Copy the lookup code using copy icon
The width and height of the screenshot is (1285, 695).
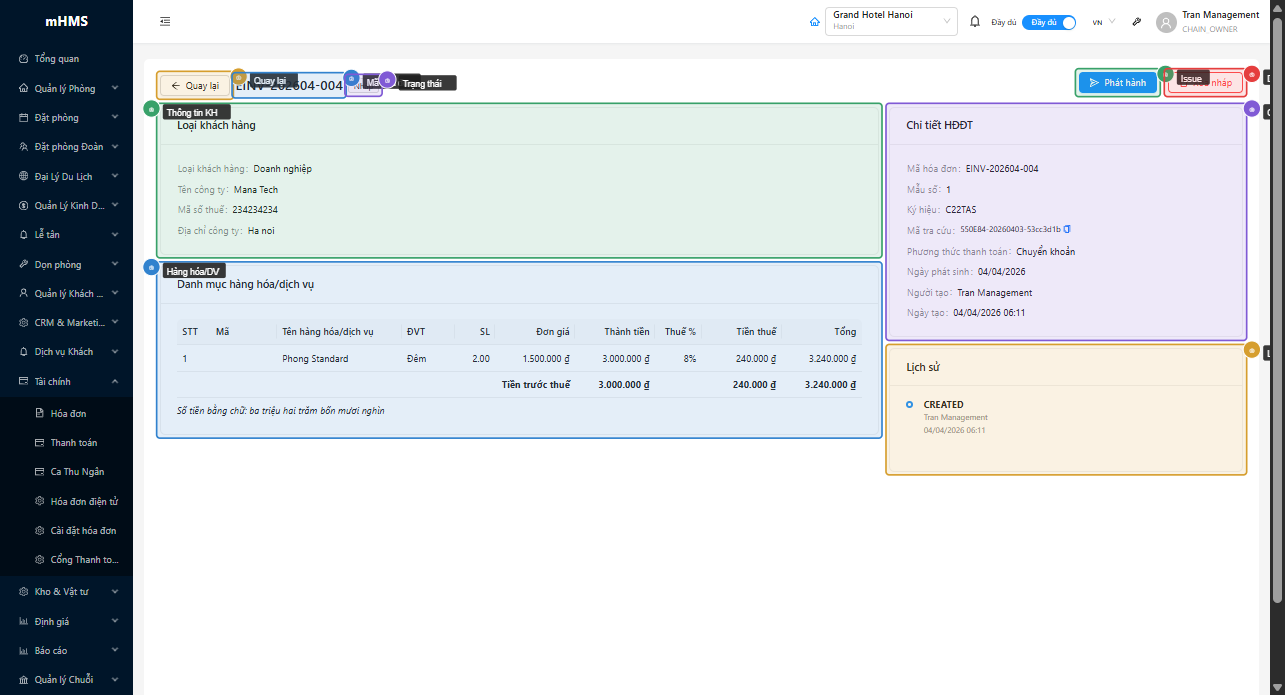1067,230
